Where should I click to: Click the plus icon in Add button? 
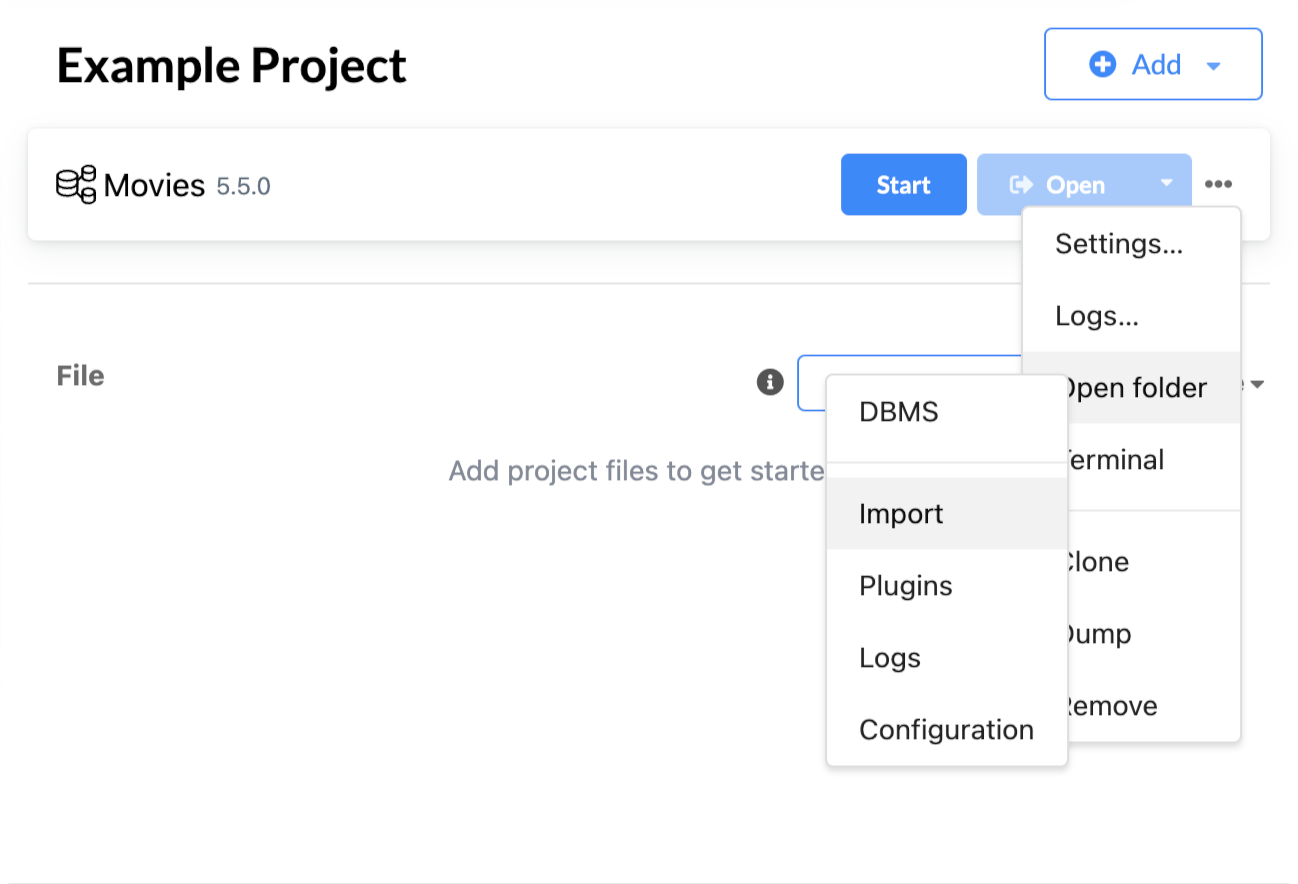tap(1102, 65)
